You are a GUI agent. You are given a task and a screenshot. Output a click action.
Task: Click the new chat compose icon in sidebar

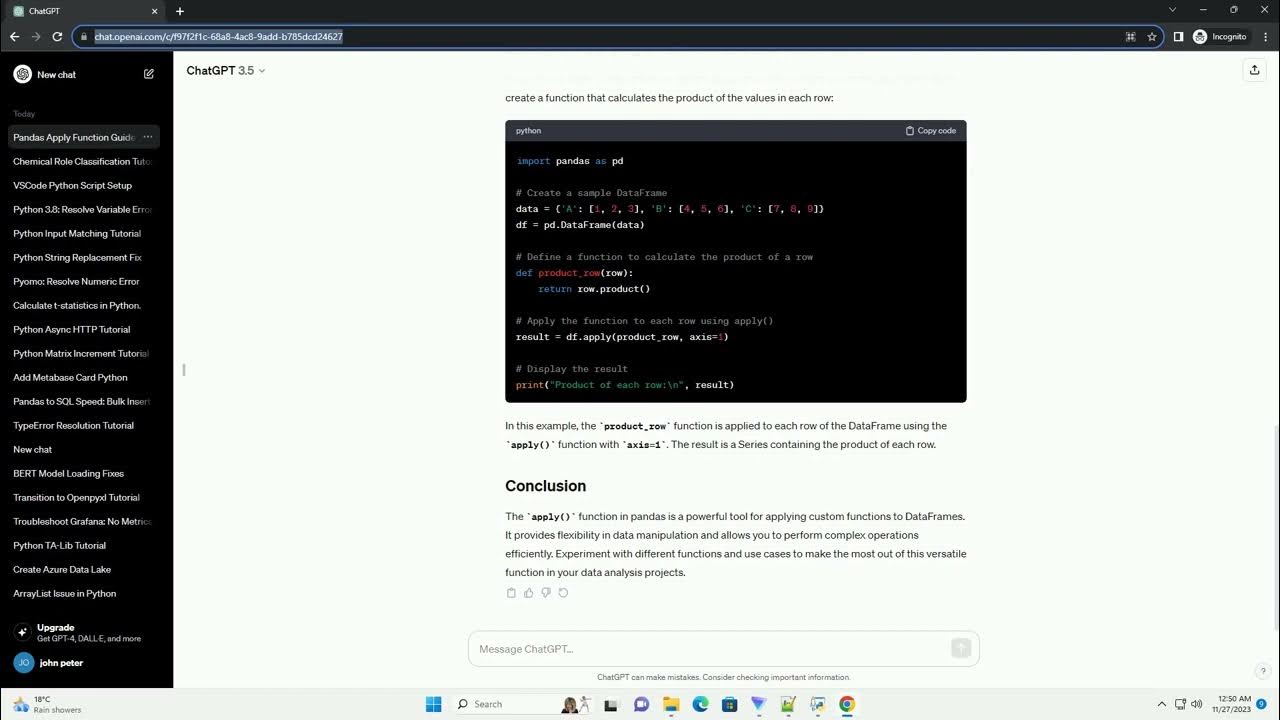(x=149, y=74)
